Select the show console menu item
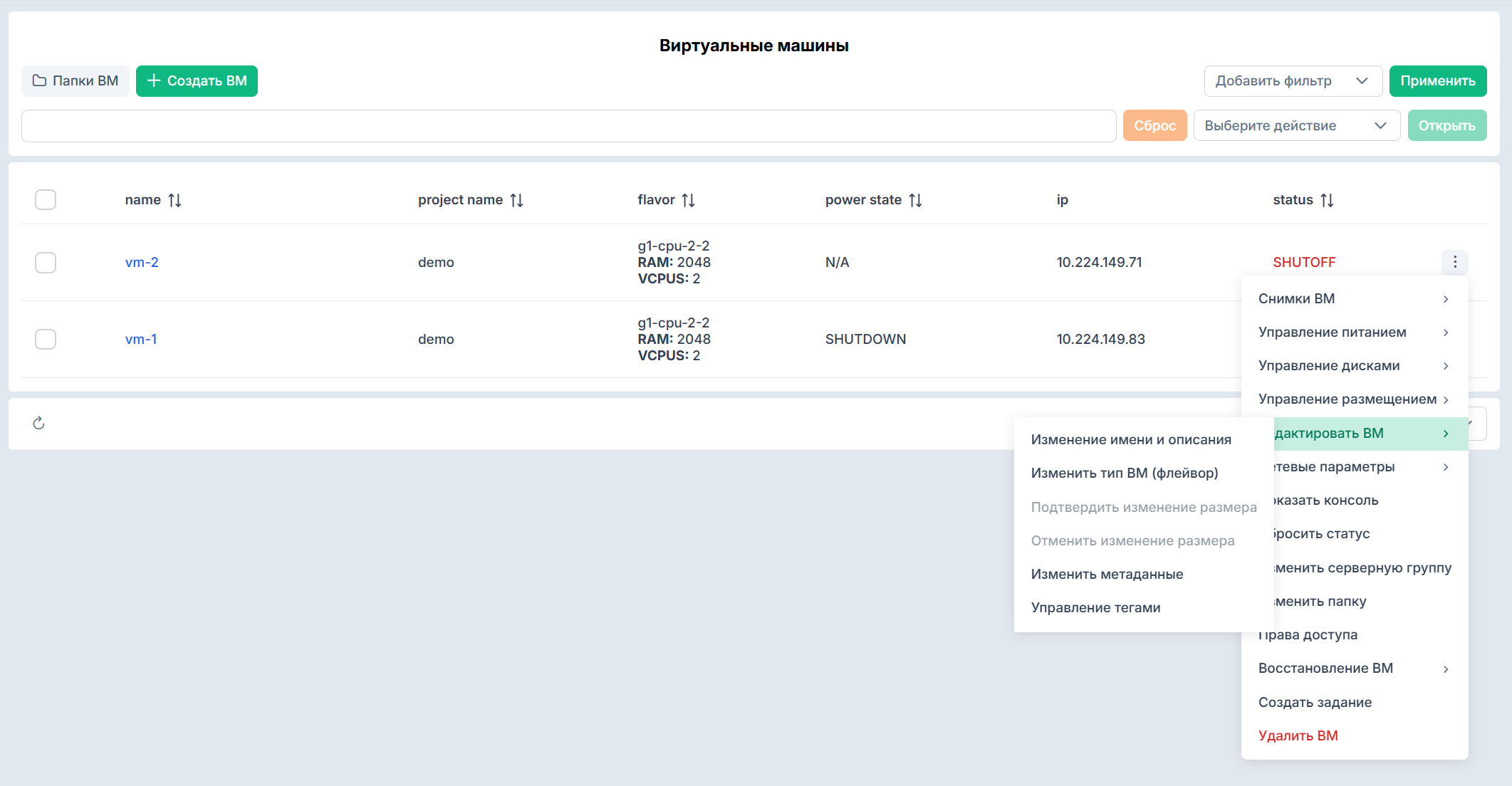Image resolution: width=1512 pixels, height=786 pixels. 1370,500
